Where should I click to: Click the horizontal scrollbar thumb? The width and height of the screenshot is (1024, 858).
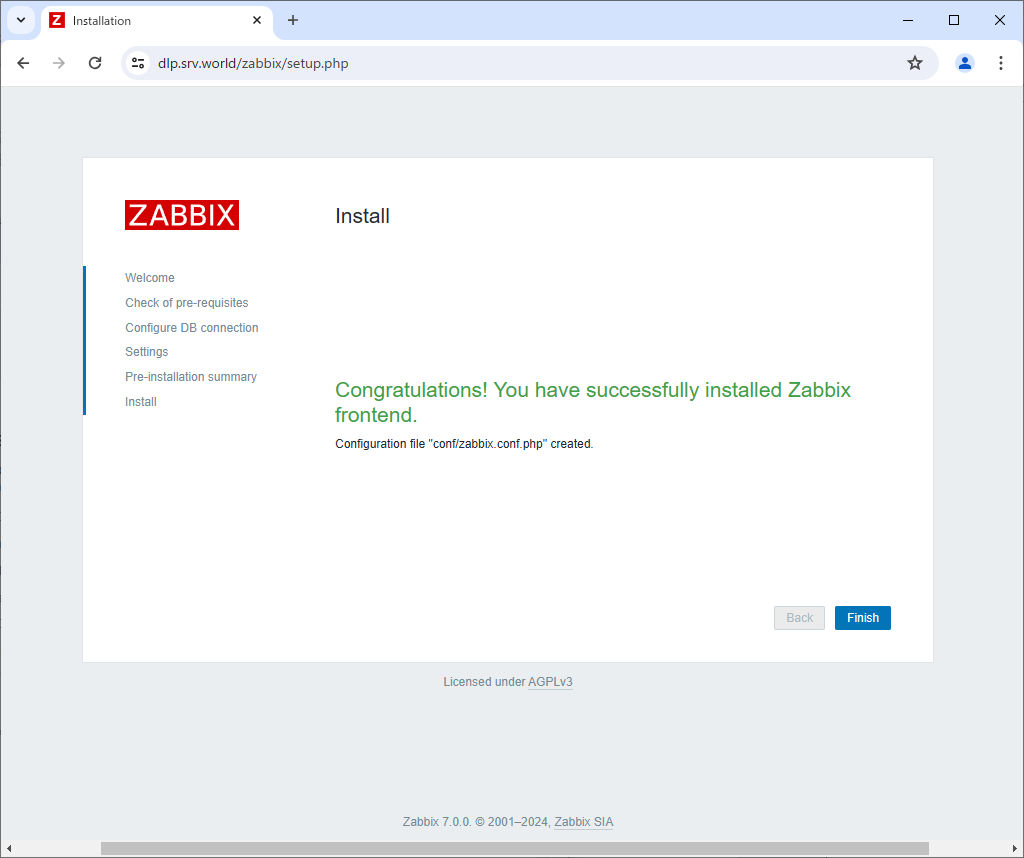(515, 848)
